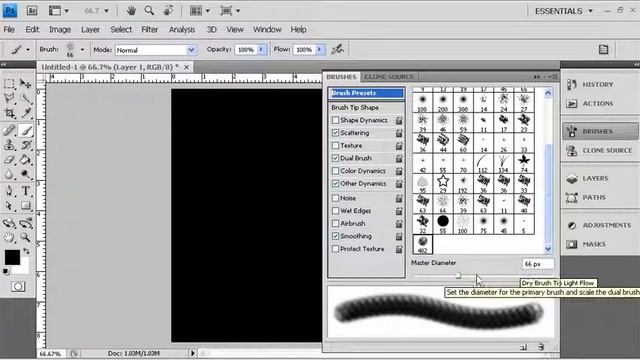This screenshot has height=360, width=640.
Task: Enable Shape Dynamics checkbox
Action: (x=336, y=120)
